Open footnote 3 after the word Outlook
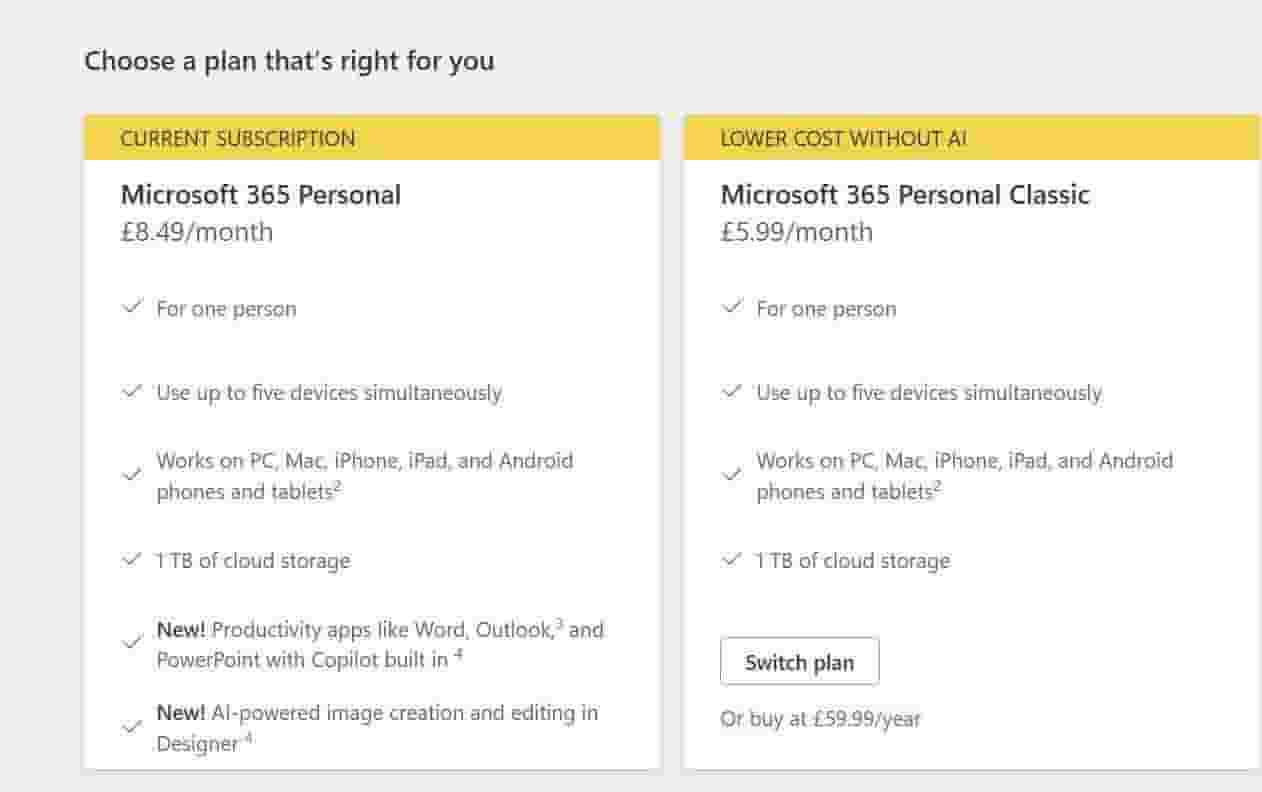 point(560,624)
